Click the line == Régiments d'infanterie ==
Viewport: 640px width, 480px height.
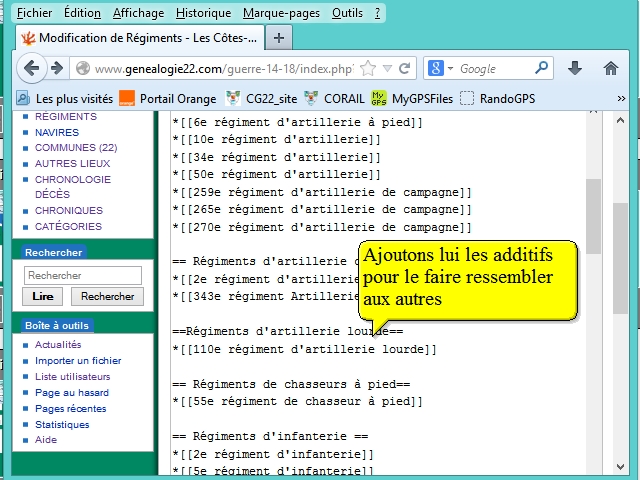click(x=270, y=436)
